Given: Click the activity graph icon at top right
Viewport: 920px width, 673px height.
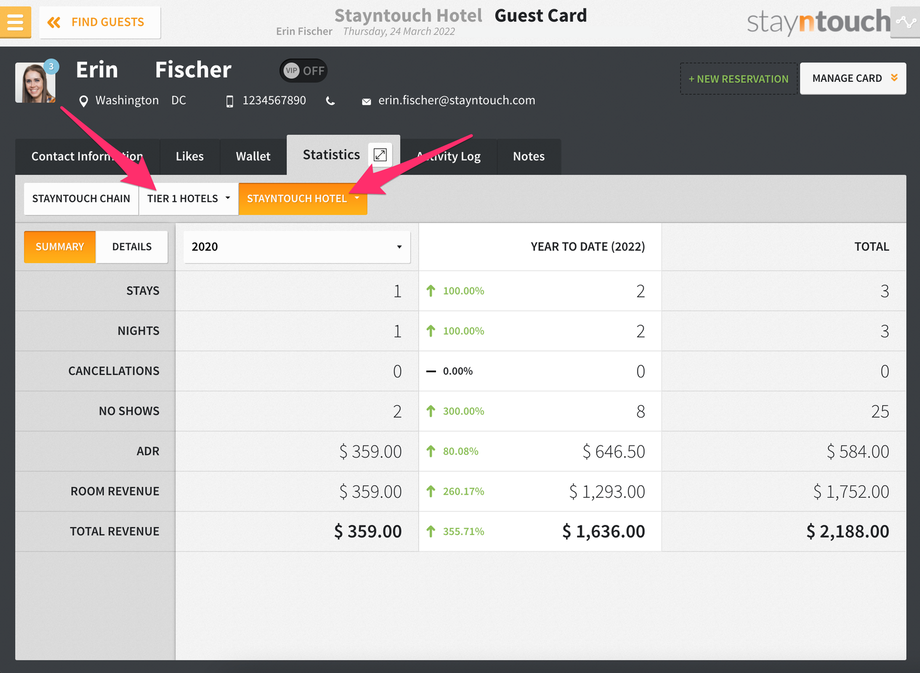Looking at the screenshot, I should pos(905,22).
